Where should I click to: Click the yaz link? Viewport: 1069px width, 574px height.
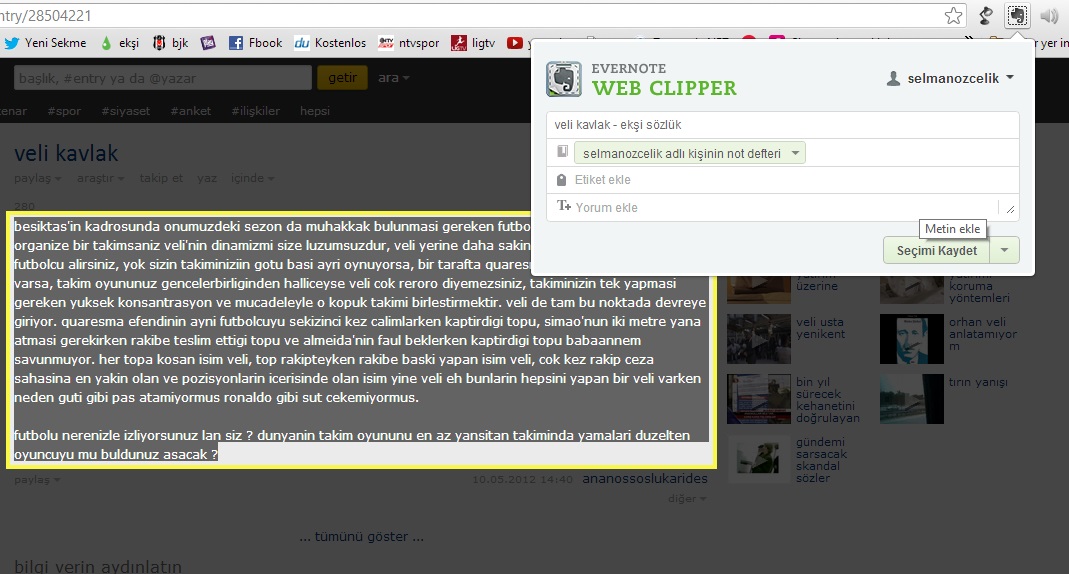207,178
